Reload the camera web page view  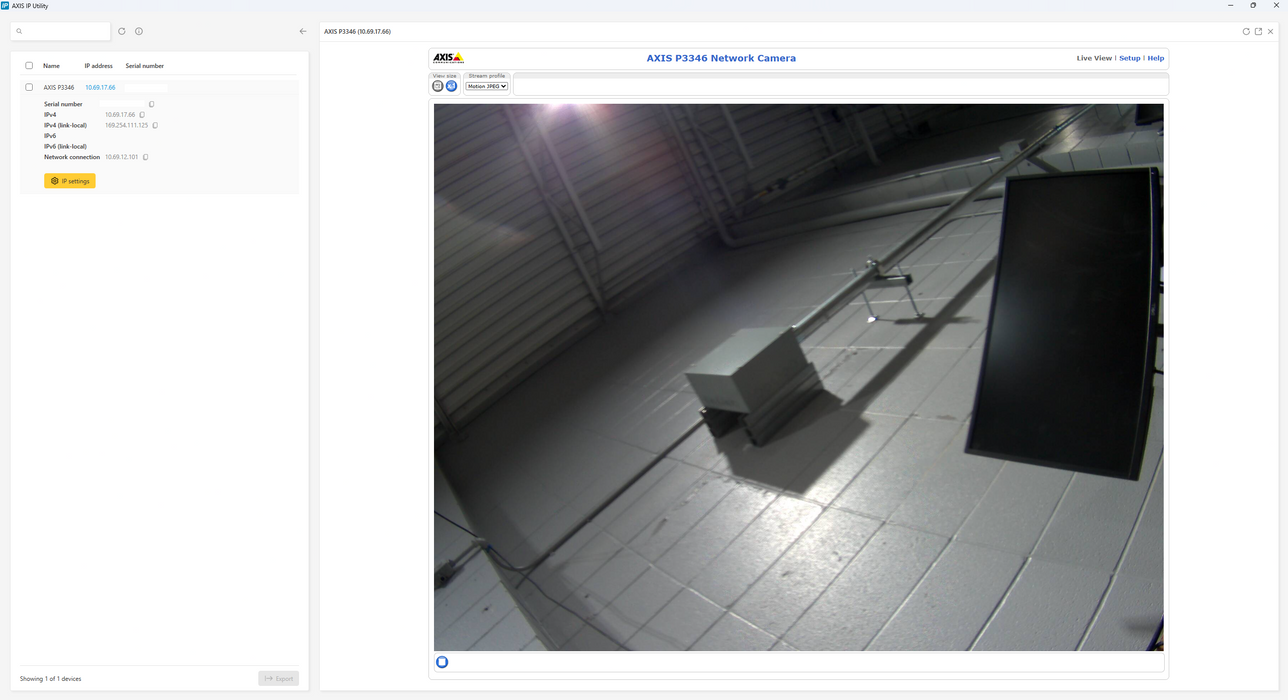(1246, 31)
